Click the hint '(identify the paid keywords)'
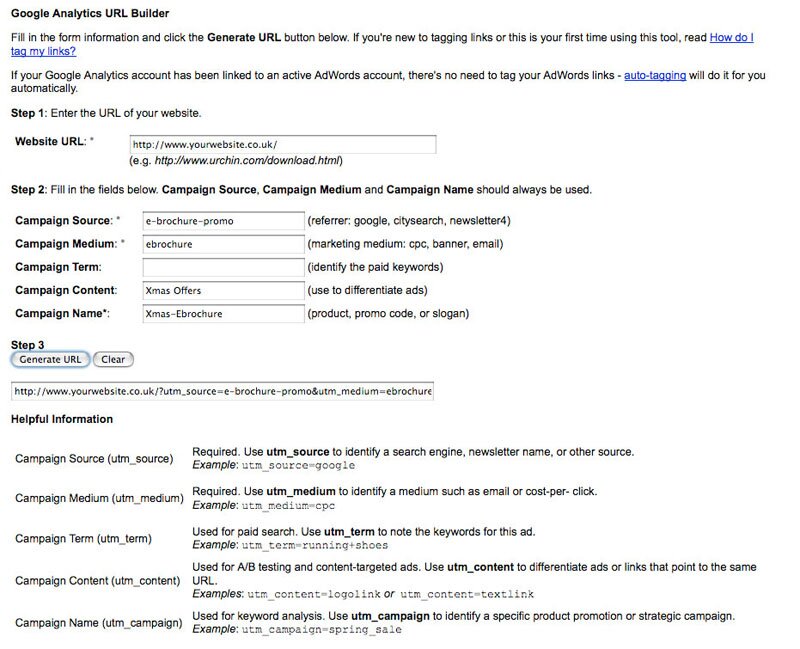Viewport: 800px width, 649px height. click(375, 267)
